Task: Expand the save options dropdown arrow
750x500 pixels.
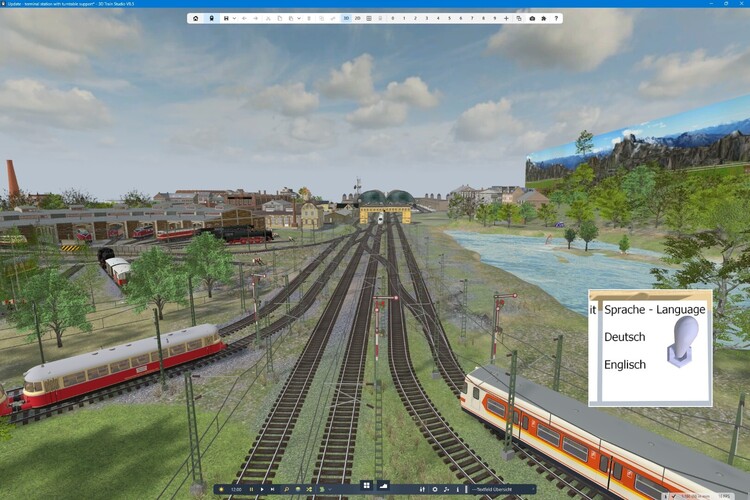Action: [234, 18]
